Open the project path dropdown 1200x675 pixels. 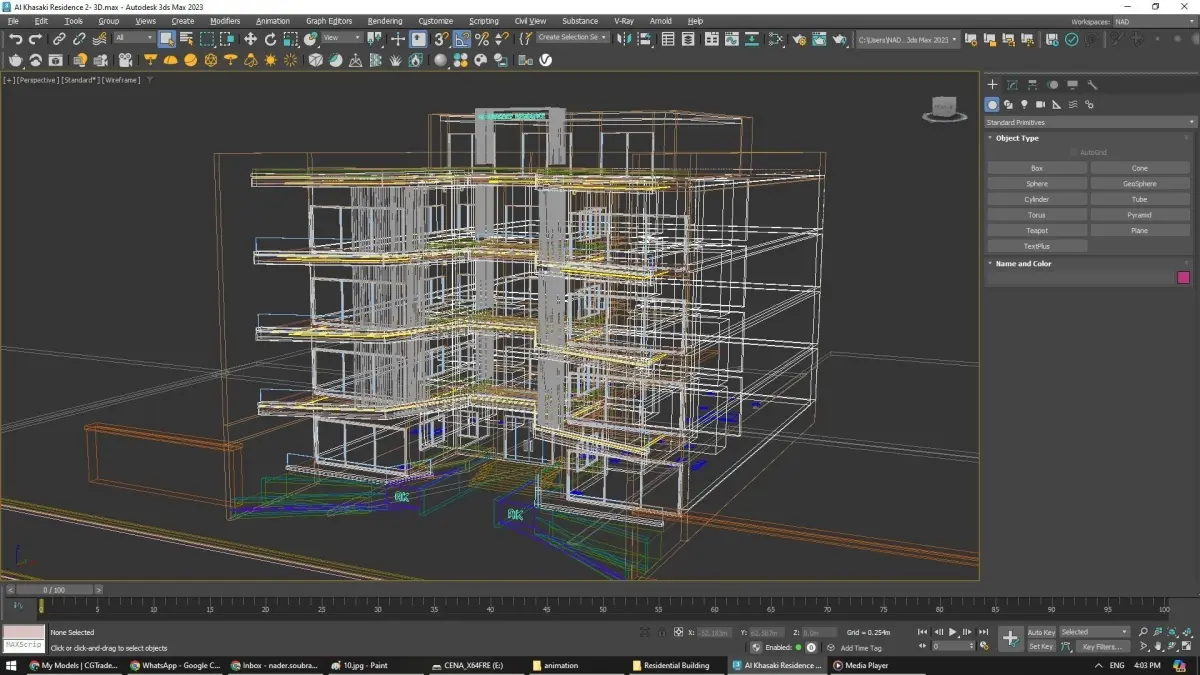[x=907, y=39]
